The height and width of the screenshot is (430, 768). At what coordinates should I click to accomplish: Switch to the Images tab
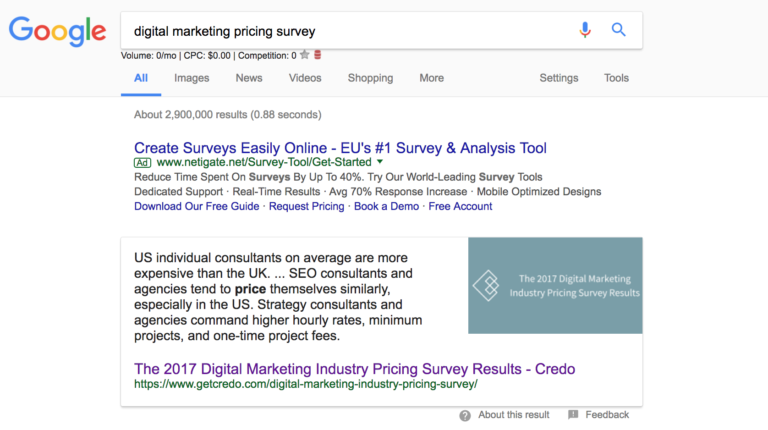point(192,78)
